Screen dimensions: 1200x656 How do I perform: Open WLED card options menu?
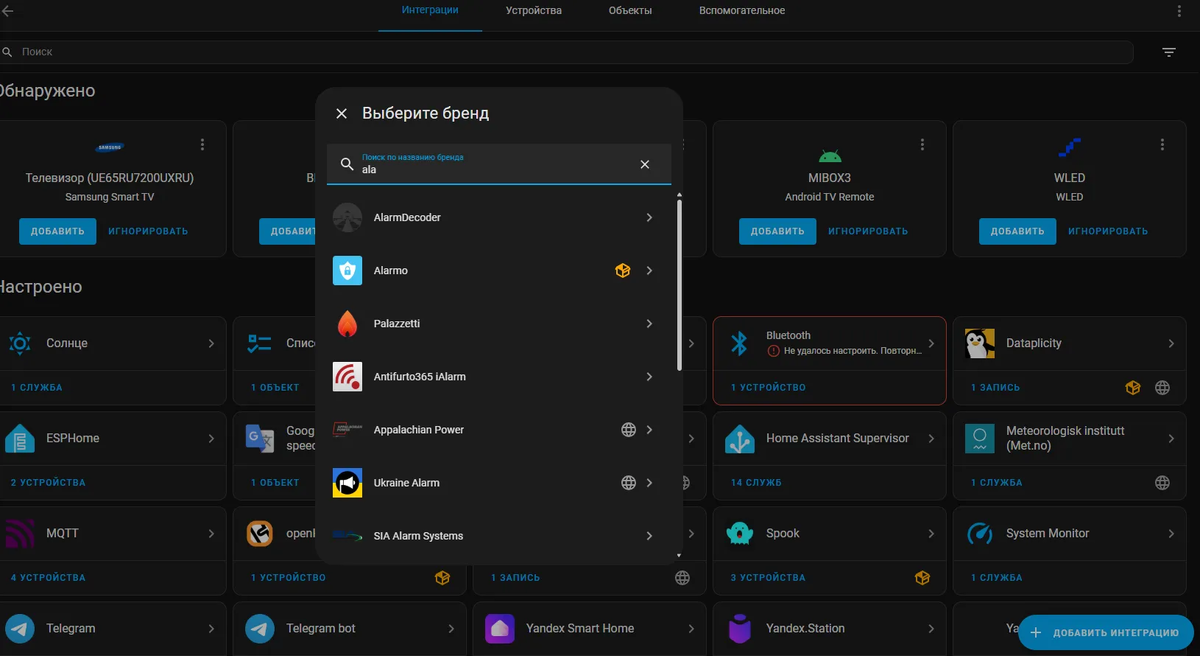(x=1162, y=145)
